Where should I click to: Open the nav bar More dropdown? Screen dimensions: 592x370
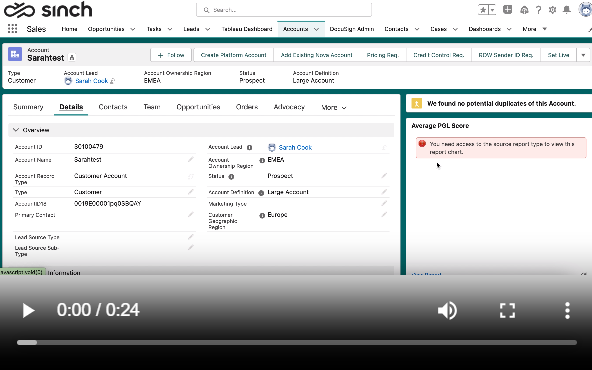click(535, 29)
